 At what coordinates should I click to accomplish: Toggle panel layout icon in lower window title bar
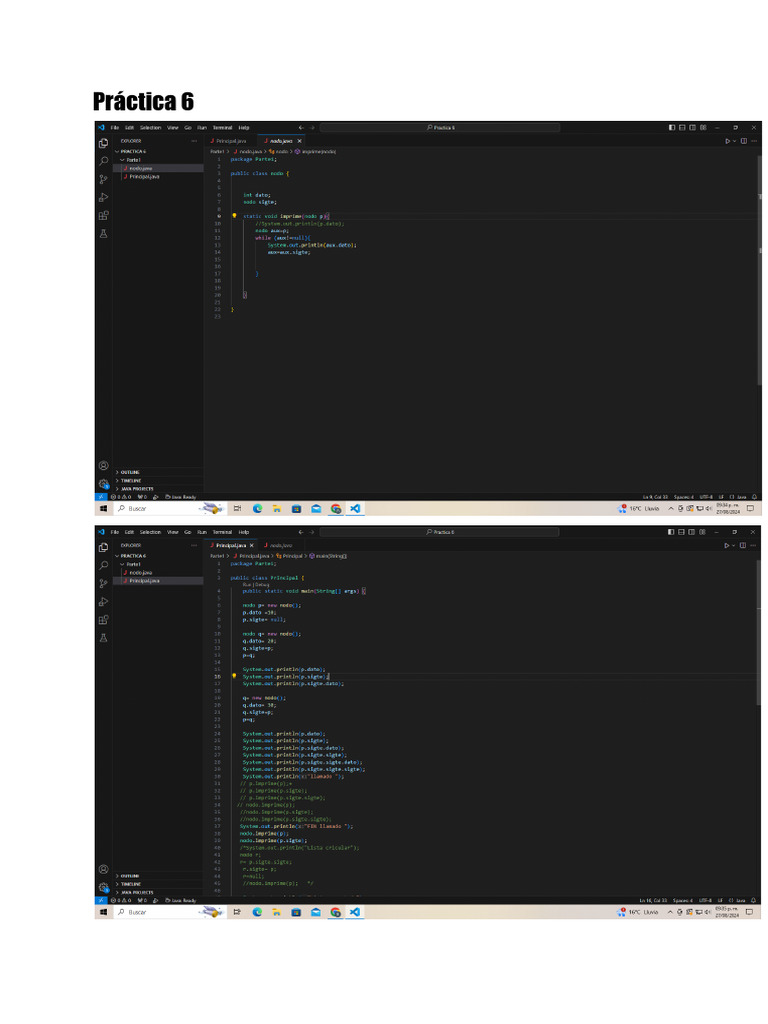point(681,532)
